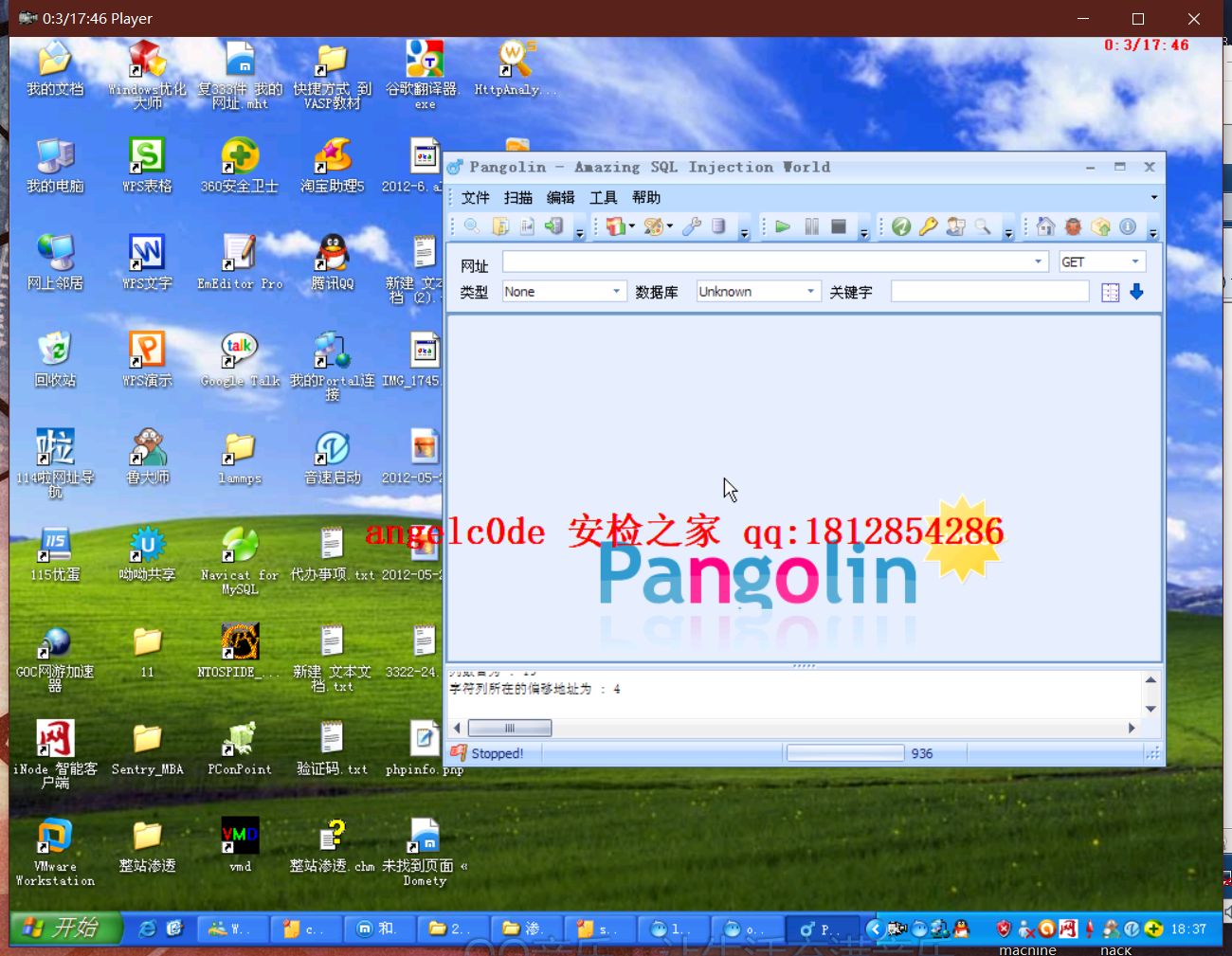This screenshot has width=1232, height=956.
Task: Start scan with green play button
Action: tap(783, 226)
